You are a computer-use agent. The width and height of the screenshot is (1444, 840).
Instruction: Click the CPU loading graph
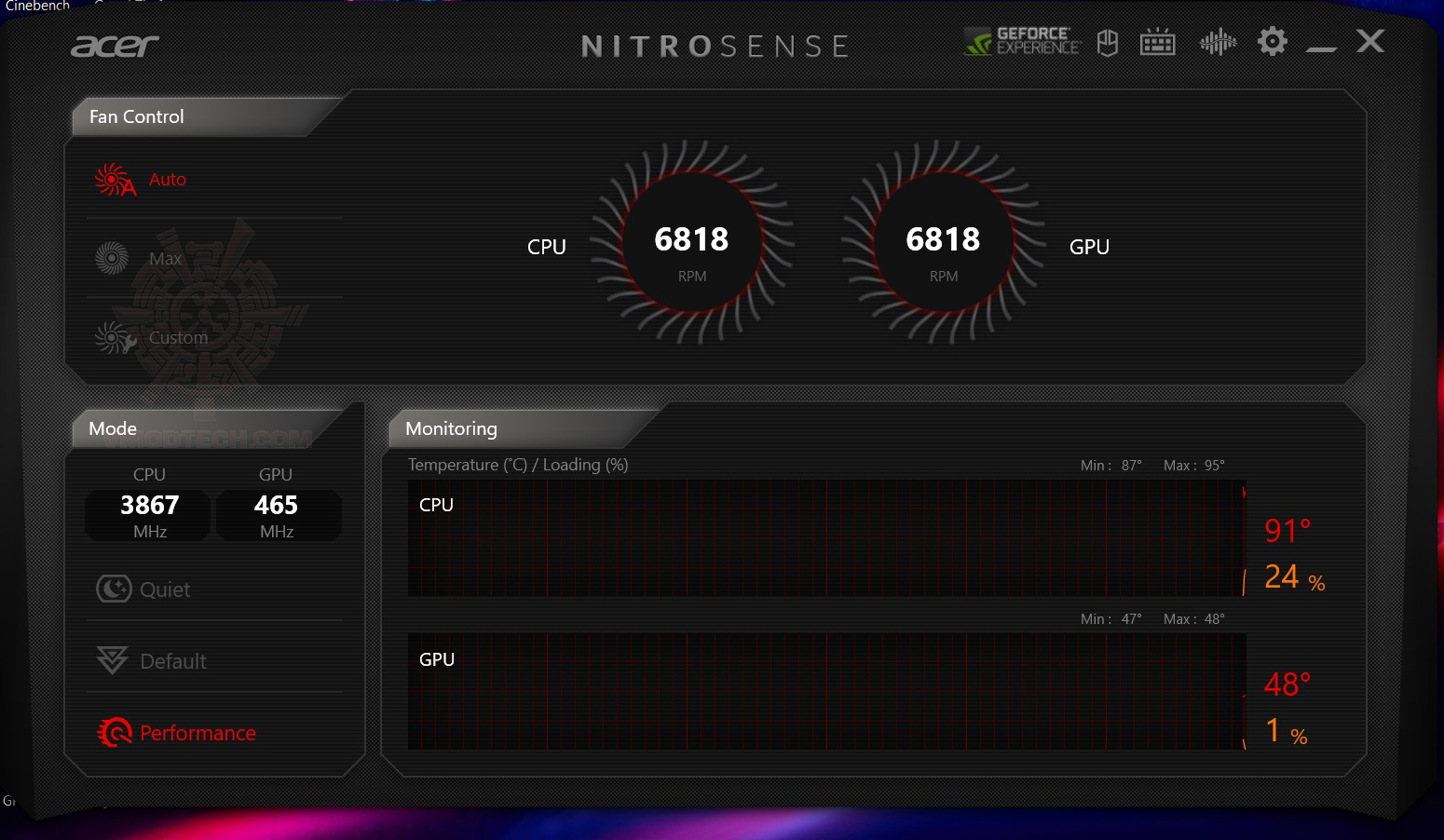click(826, 538)
